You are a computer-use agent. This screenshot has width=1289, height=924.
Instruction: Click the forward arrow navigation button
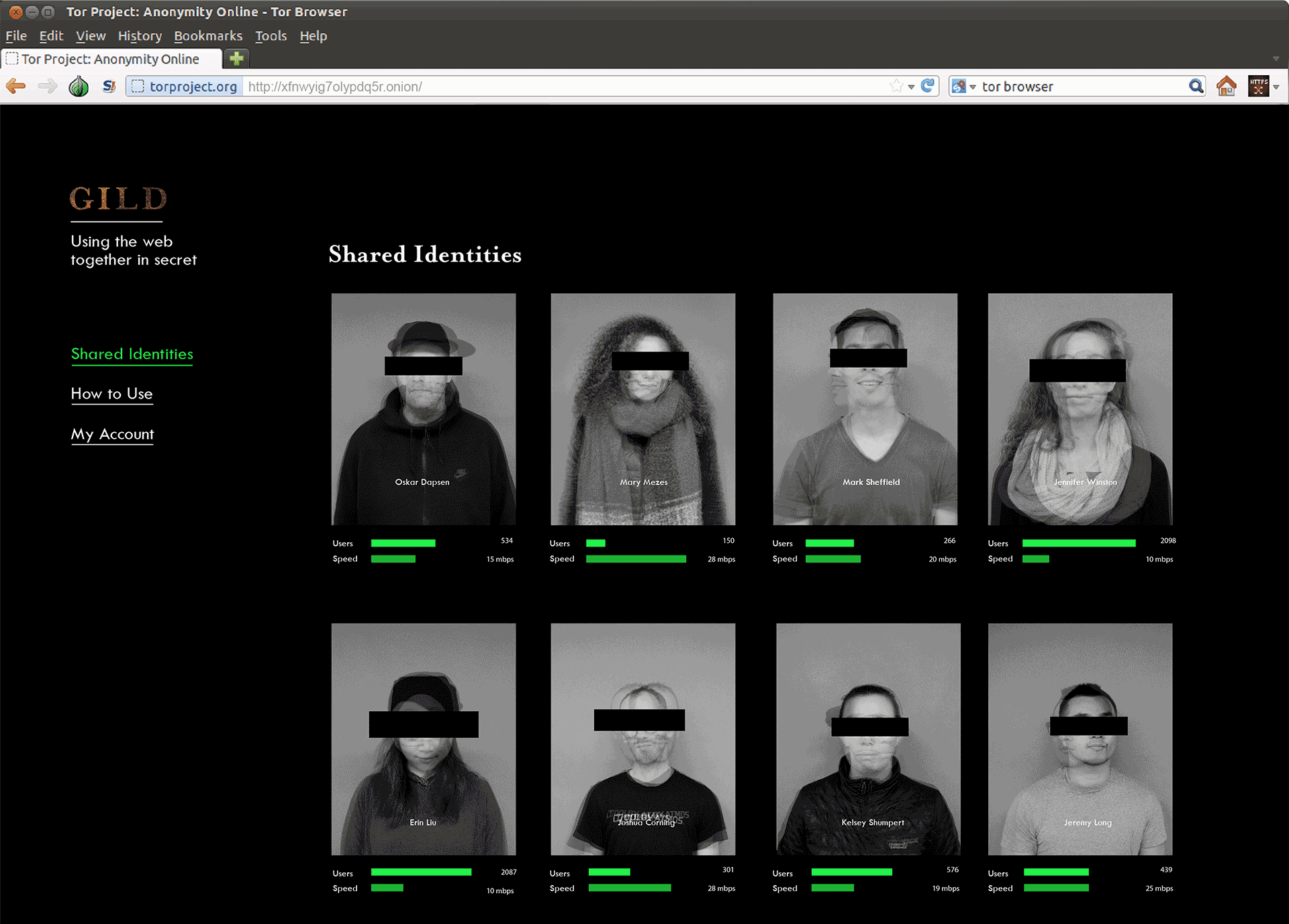tap(47, 86)
